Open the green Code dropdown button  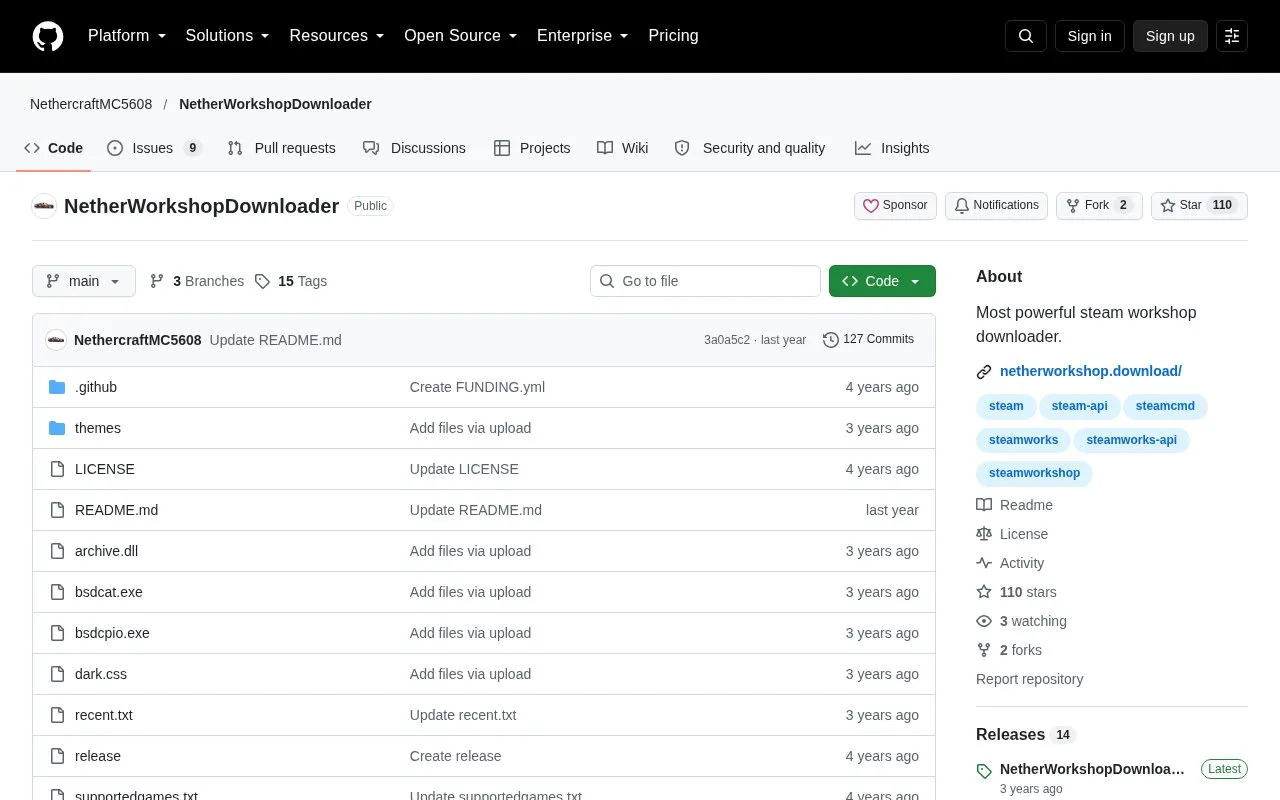pyautogui.click(x=882, y=281)
